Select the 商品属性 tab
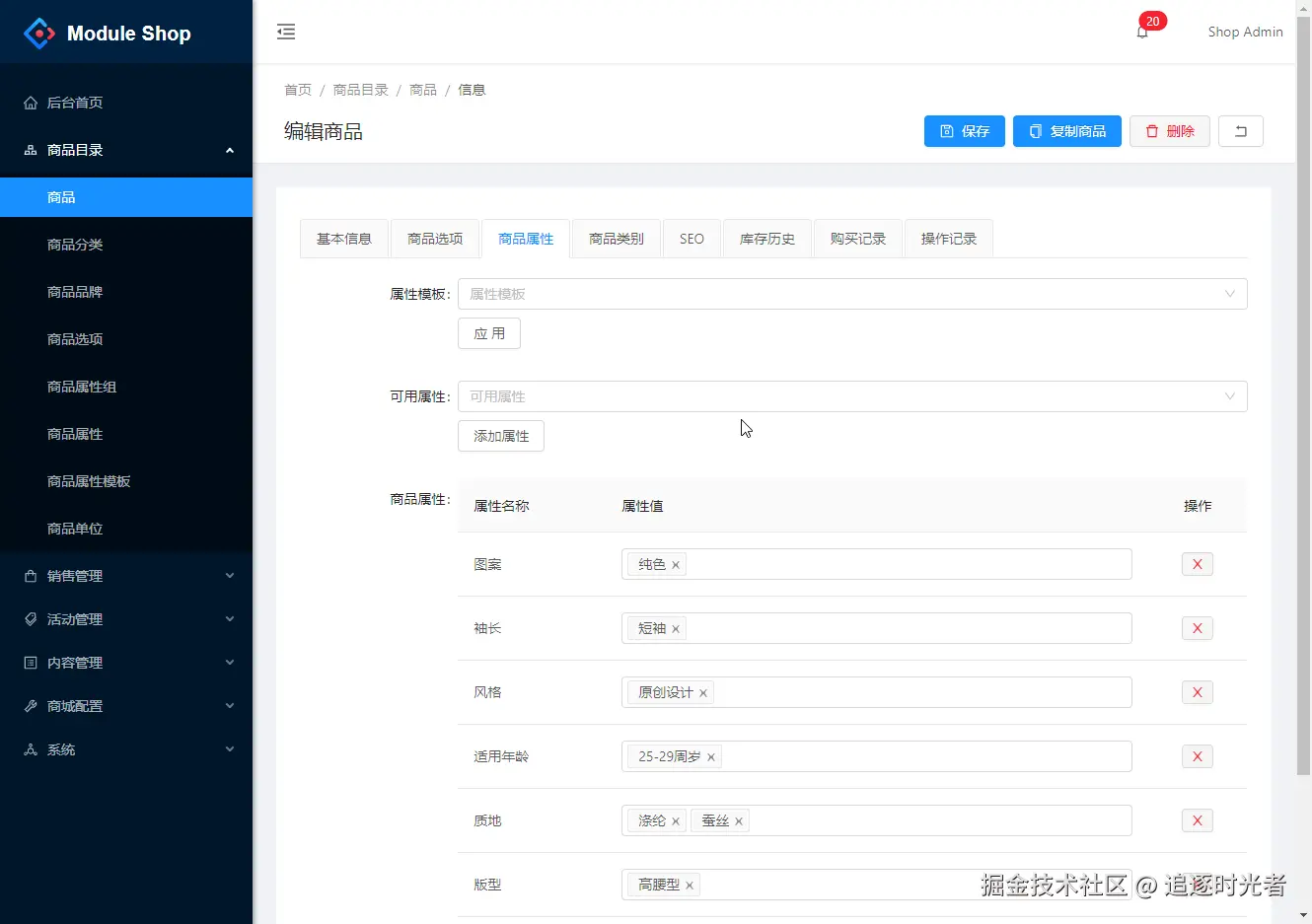This screenshot has height=924, width=1312. 526,239
